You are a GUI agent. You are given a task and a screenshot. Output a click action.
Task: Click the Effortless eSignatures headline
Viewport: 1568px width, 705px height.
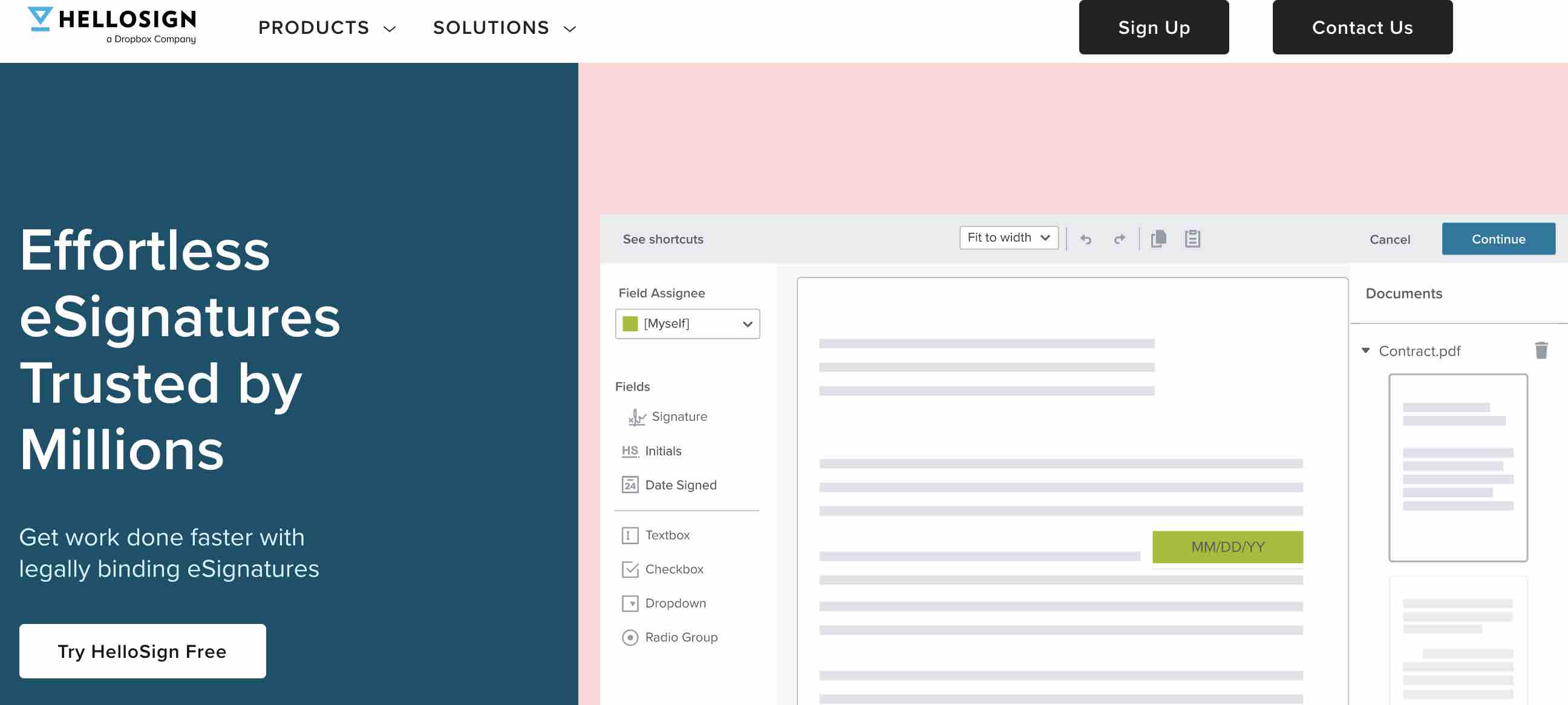point(180,349)
